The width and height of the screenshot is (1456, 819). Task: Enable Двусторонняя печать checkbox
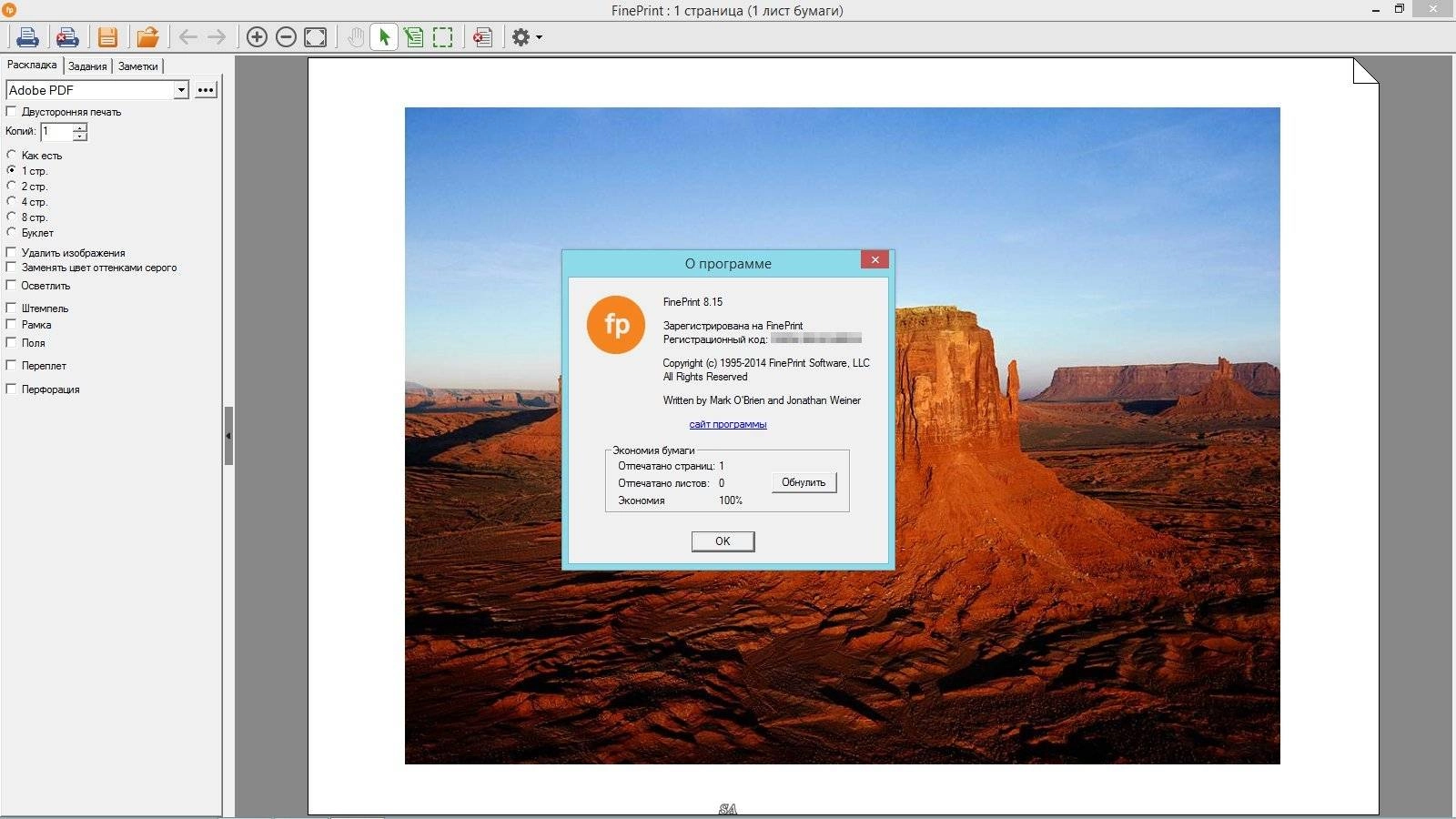[x=11, y=111]
